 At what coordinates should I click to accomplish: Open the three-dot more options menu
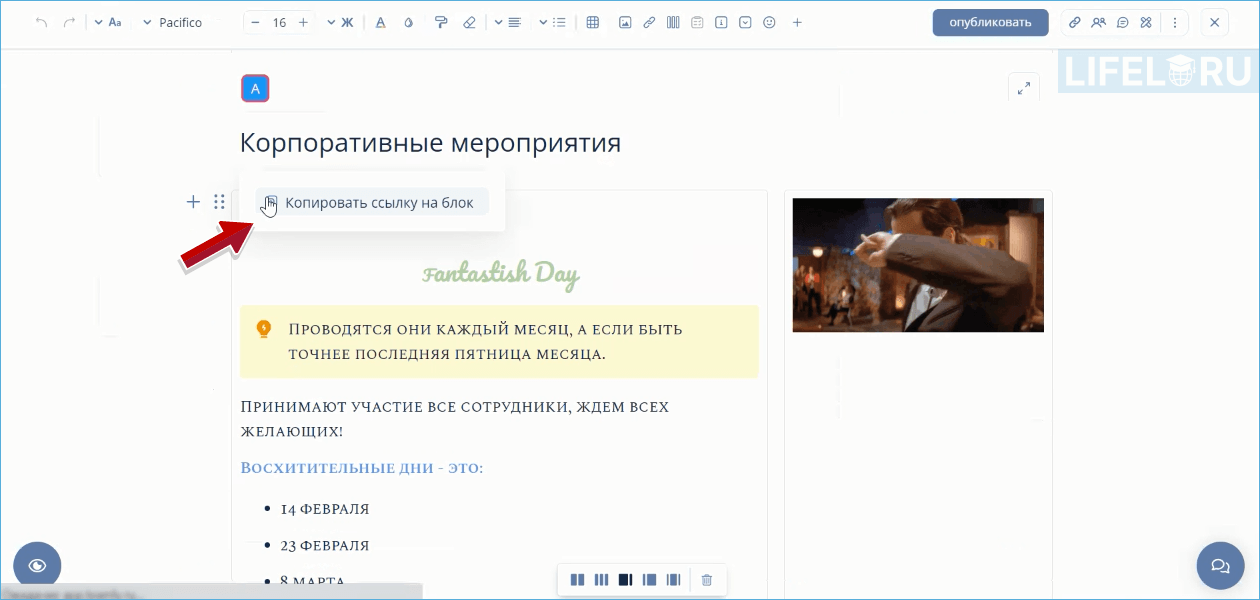pos(1175,22)
